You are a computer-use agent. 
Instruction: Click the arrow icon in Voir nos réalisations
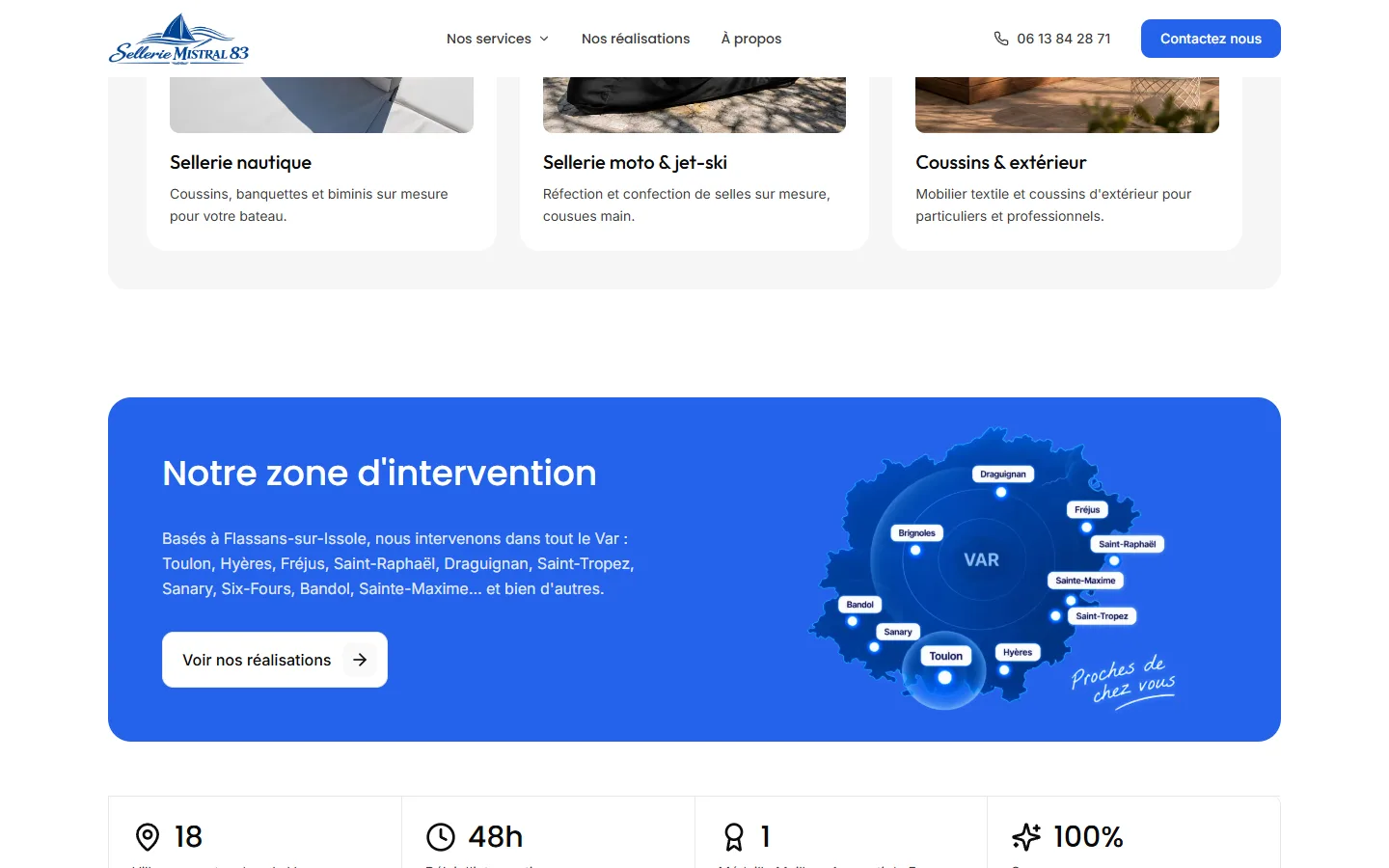click(x=360, y=660)
